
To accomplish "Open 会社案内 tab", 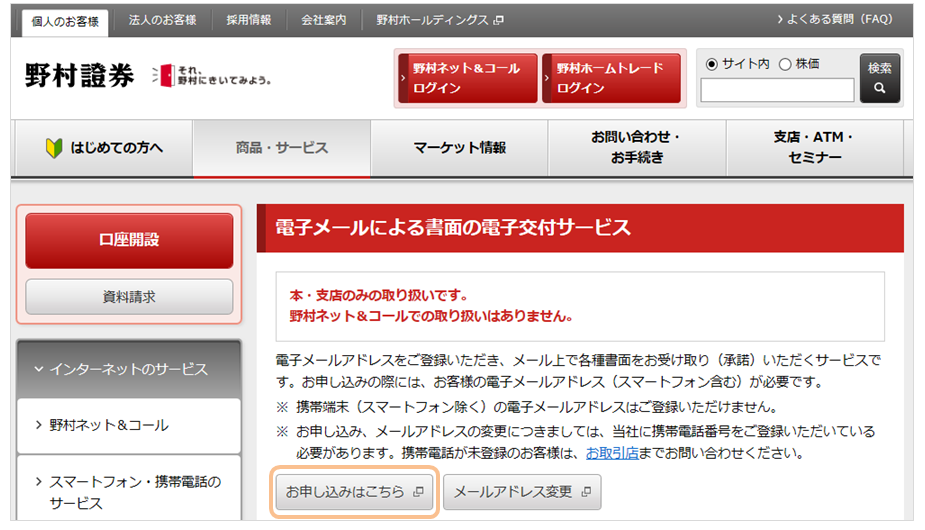I will tap(323, 20).
